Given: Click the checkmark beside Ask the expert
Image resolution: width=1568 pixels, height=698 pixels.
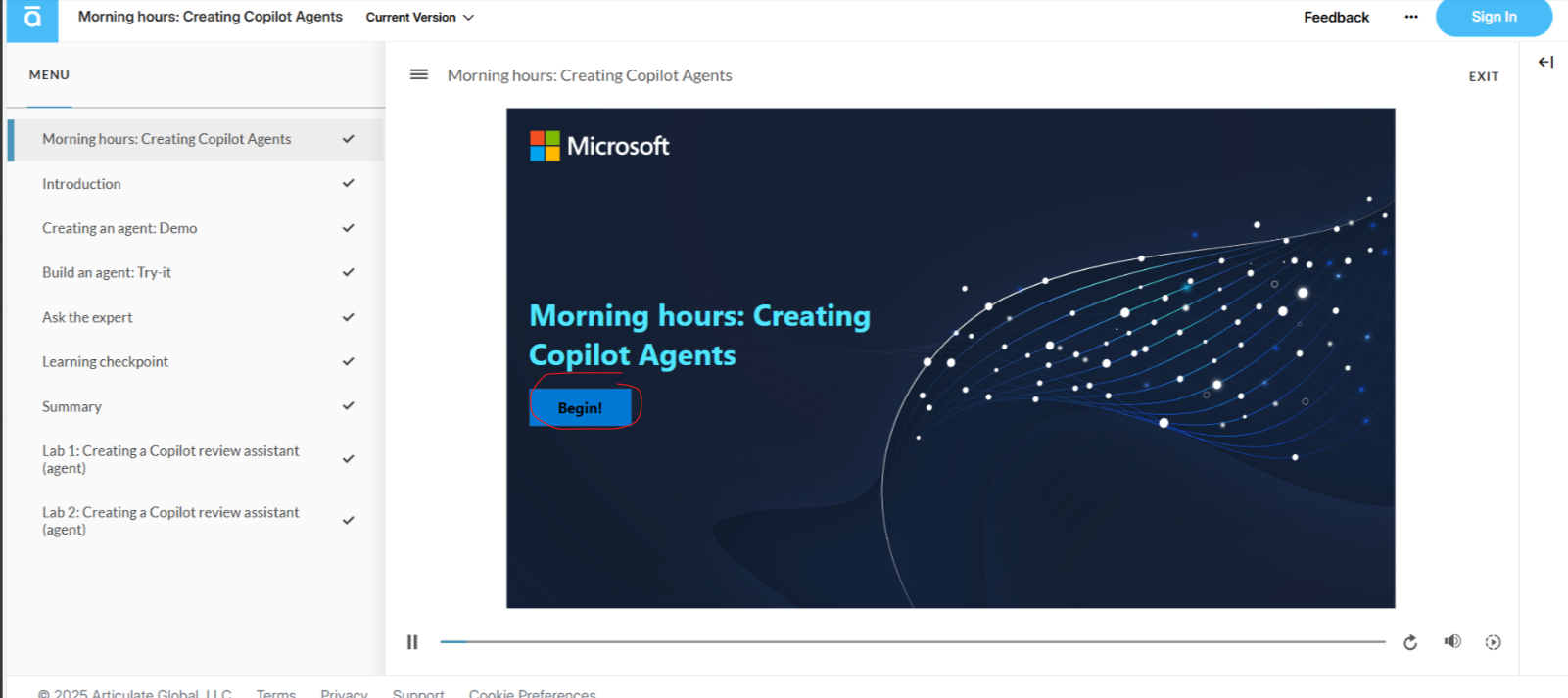Looking at the screenshot, I should 348,317.
